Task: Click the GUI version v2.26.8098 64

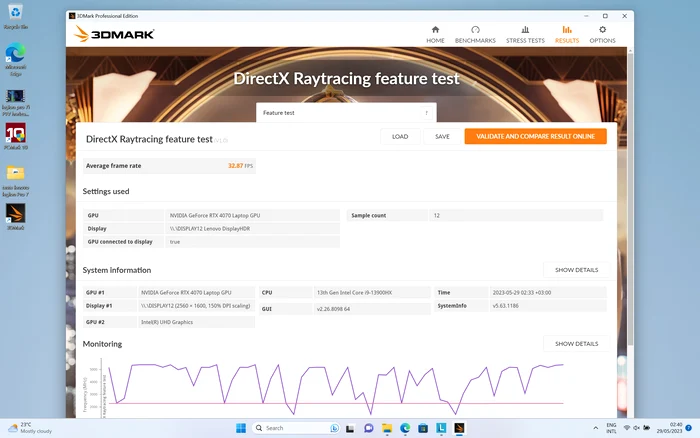Action: point(372,309)
